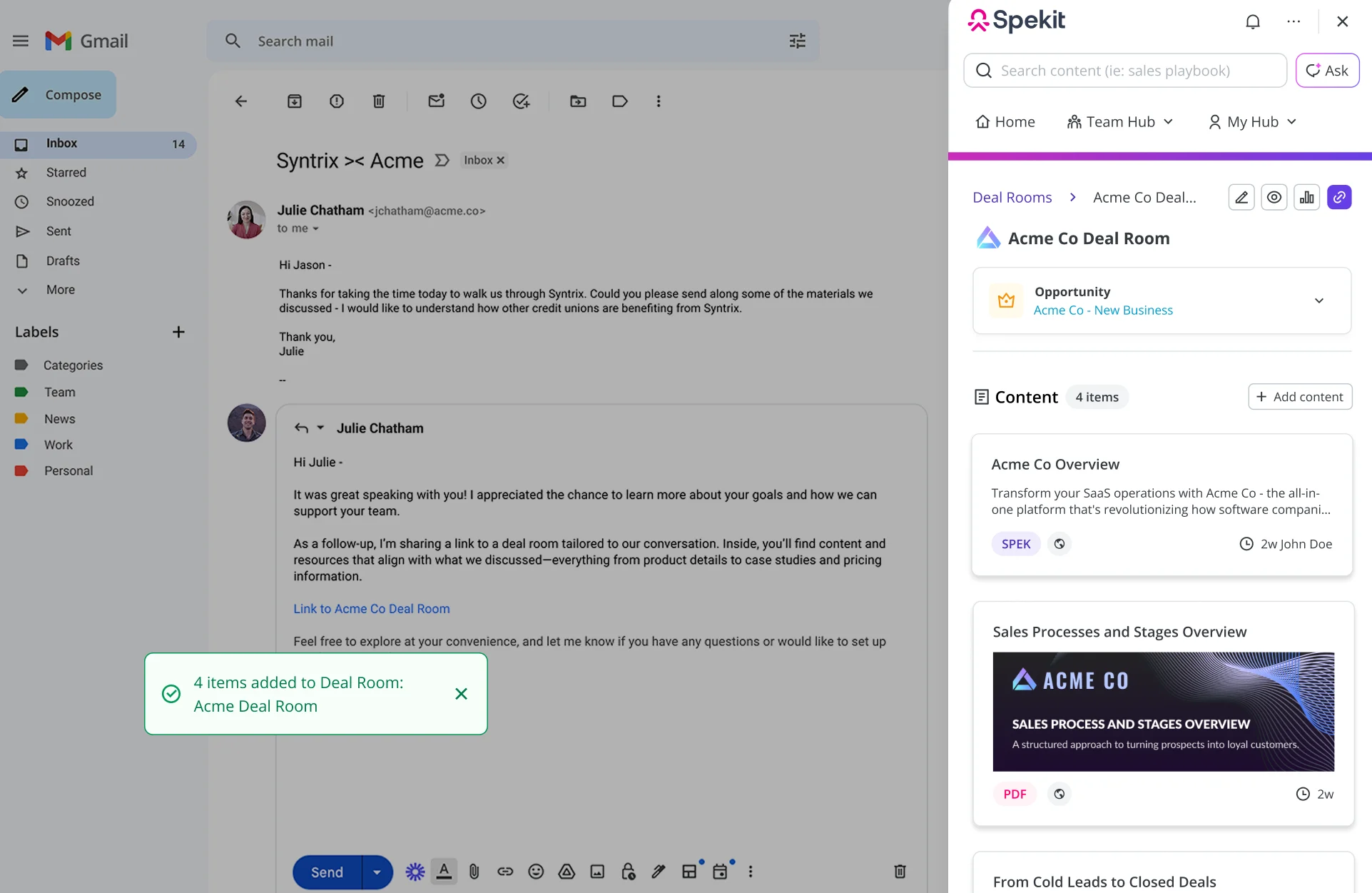Viewport: 1372px width, 893px height.
Task: Send the reply email
Action: (x=327, y=872)
